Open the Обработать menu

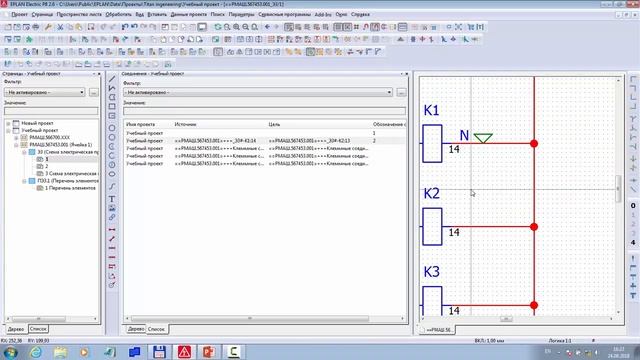point(118,14)
